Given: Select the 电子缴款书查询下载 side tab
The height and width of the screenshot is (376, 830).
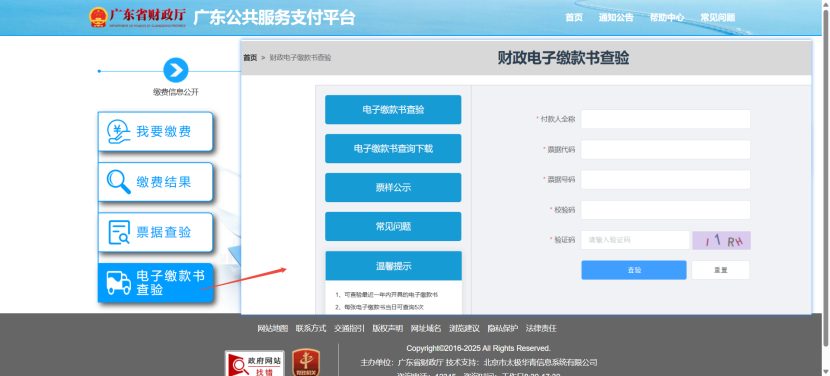Looking at the screenshot, I should tap(393, 149).
